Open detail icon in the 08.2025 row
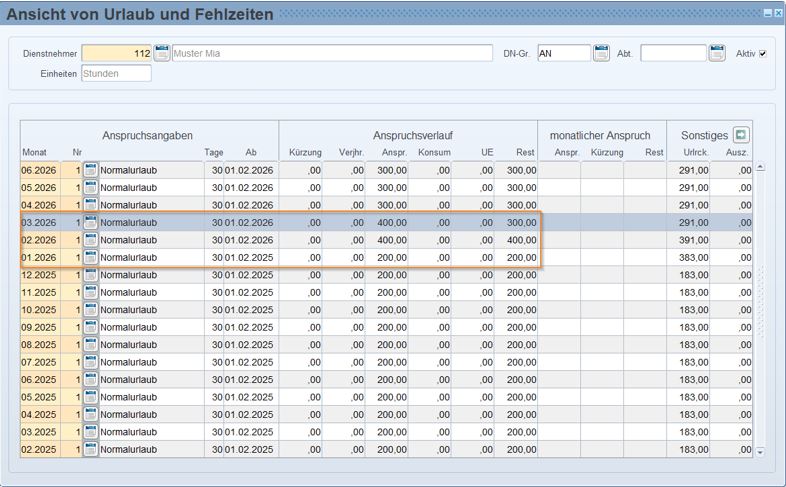The image size is (786, 487). [x=90, y=344]
